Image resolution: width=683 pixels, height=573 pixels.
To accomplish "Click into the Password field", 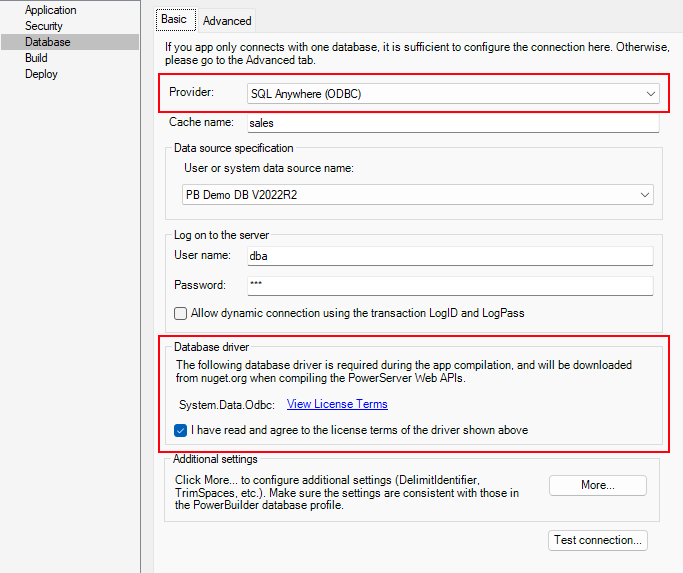I will click(449, 285).
